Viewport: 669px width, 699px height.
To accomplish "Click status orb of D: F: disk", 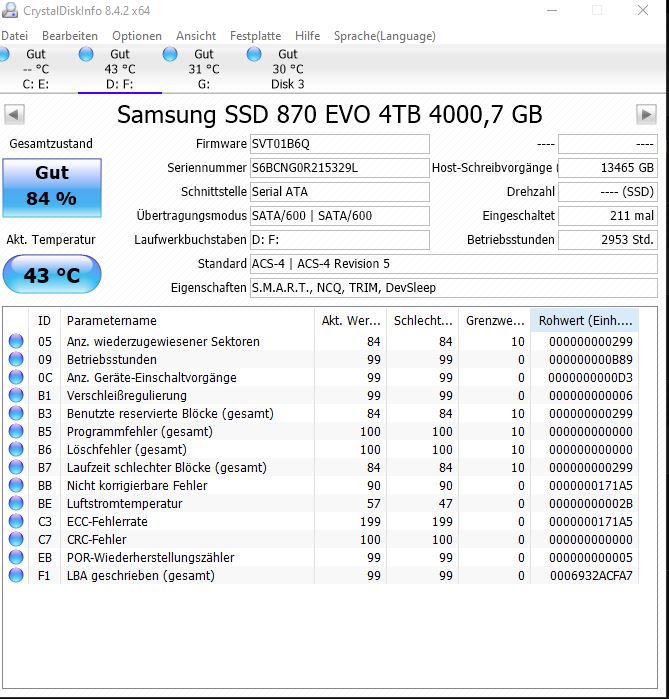I will tap(86, 54).
